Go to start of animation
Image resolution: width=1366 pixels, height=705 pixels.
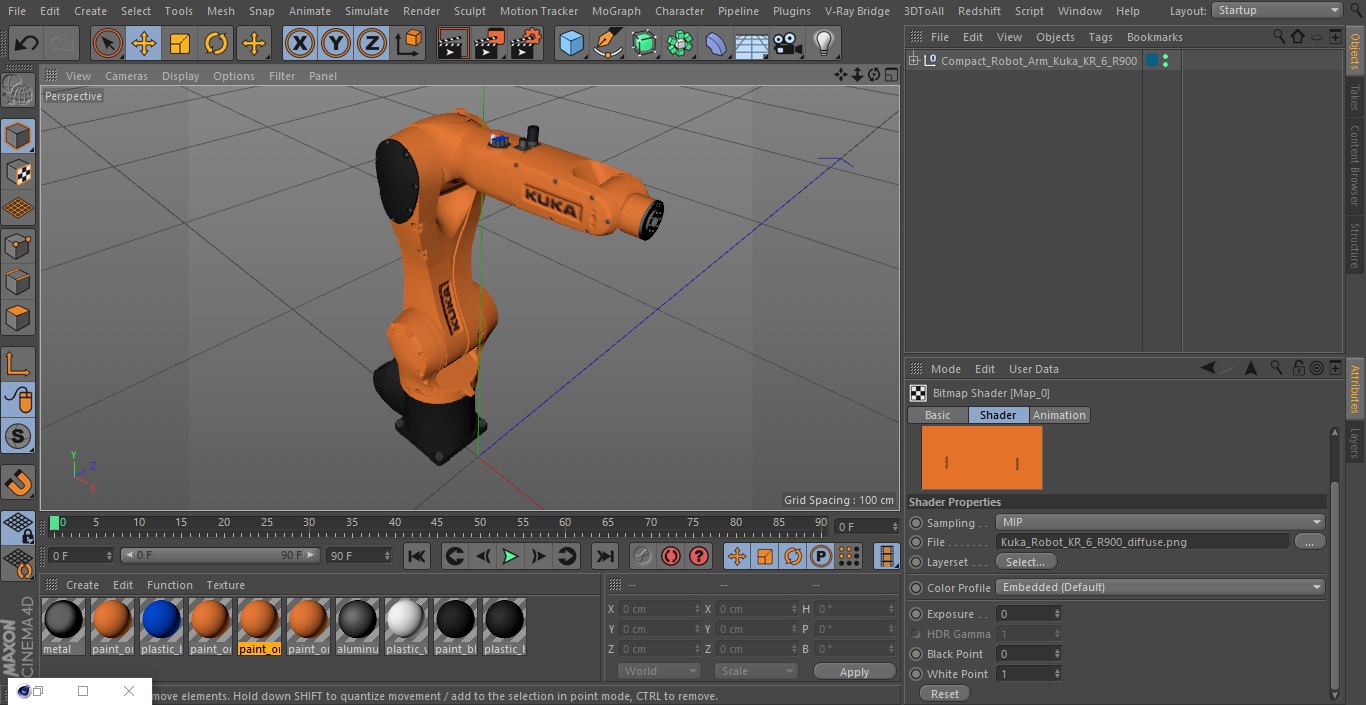[417, 556]
